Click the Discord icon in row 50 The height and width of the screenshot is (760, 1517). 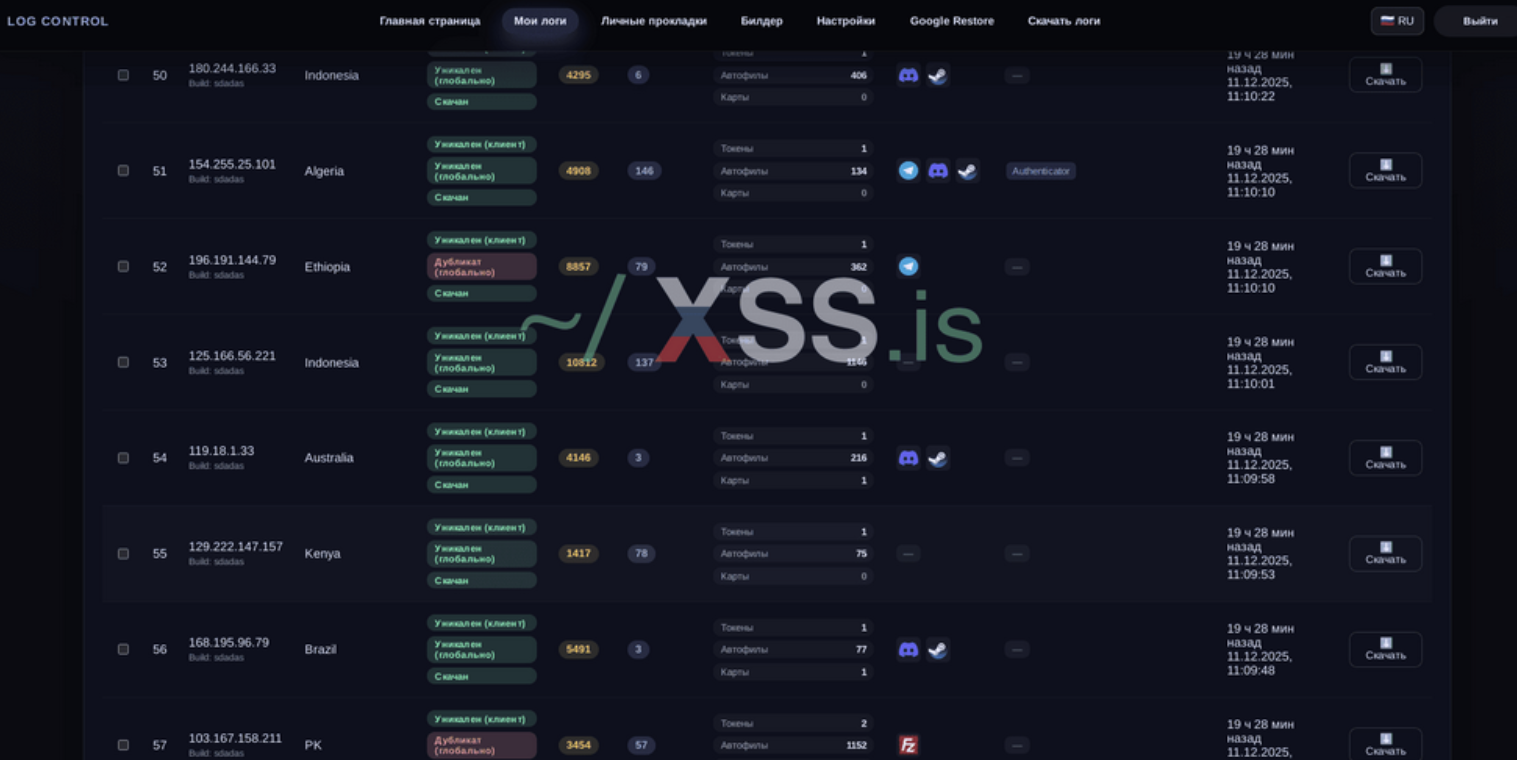pos(908,75)
